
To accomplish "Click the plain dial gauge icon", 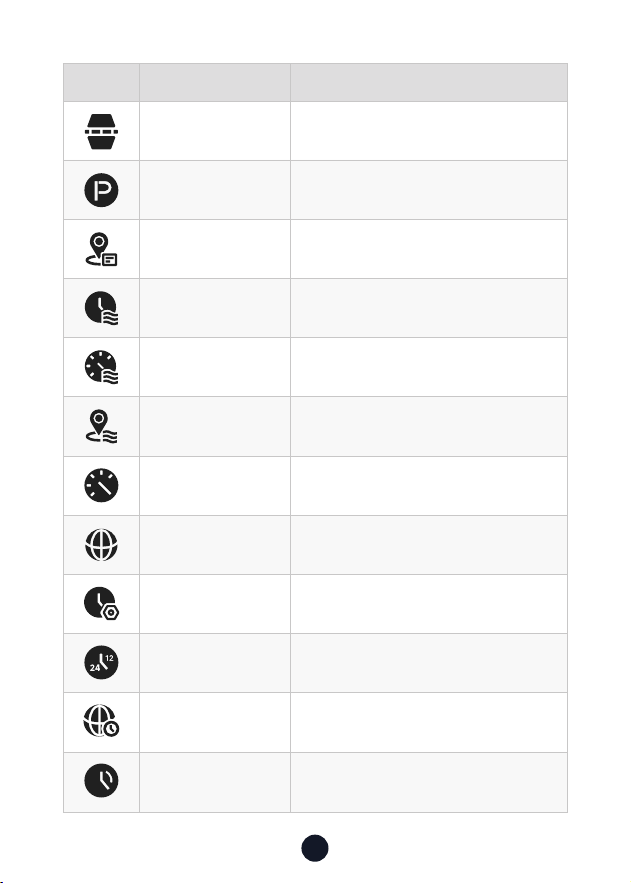I will pyautogui.click(x=101, y=485).
